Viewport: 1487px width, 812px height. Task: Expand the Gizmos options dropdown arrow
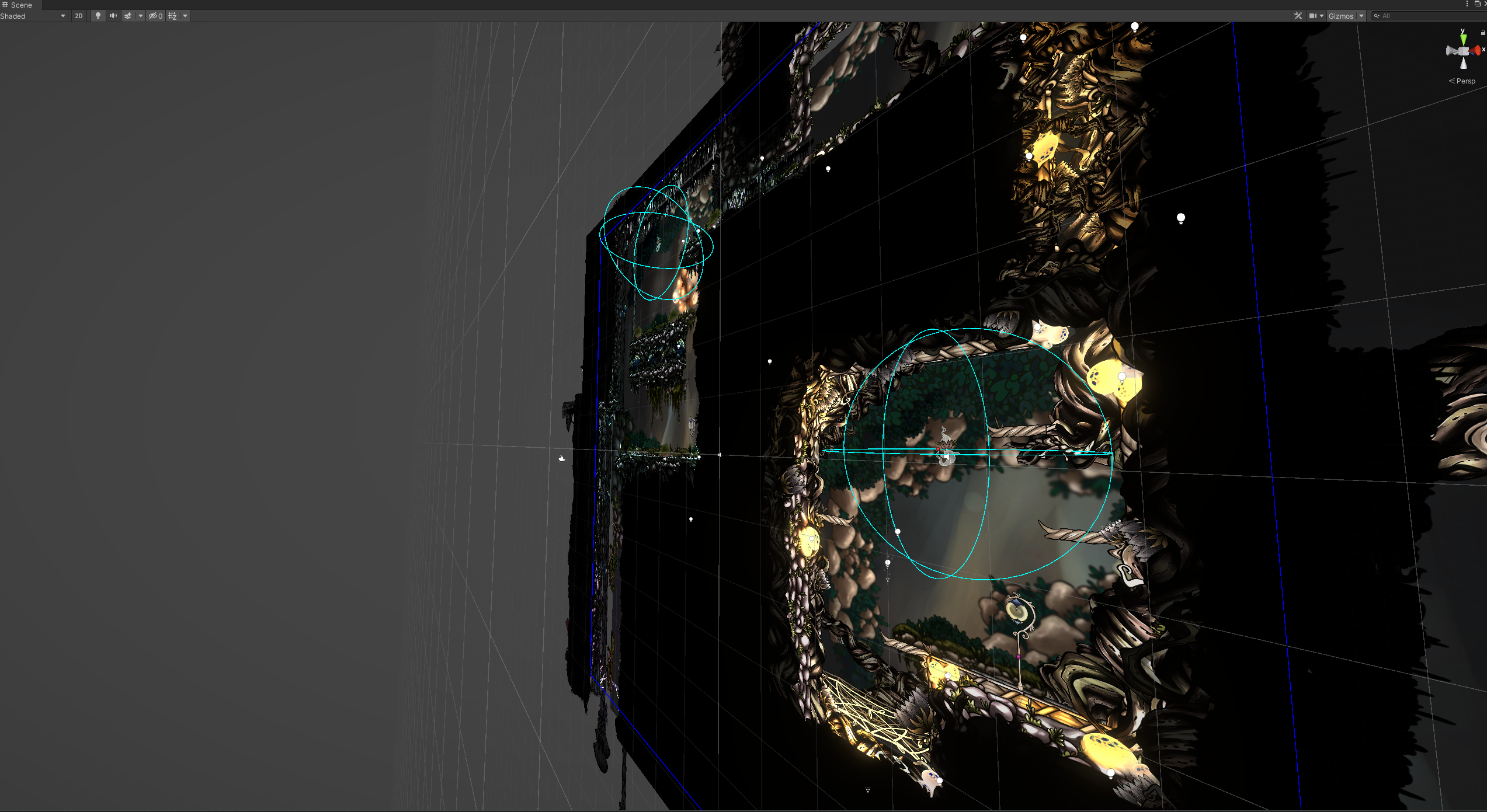[x=1361, y=16]
